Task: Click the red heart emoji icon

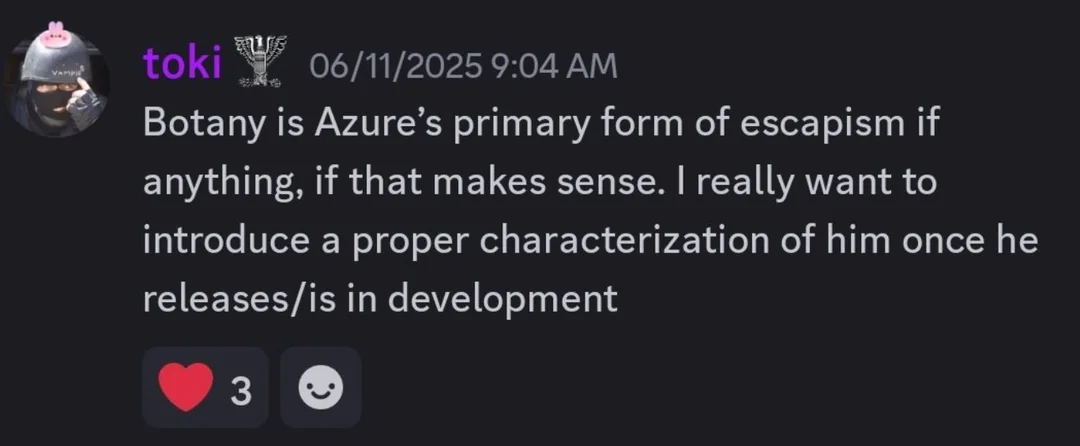Action: [185, 388]
